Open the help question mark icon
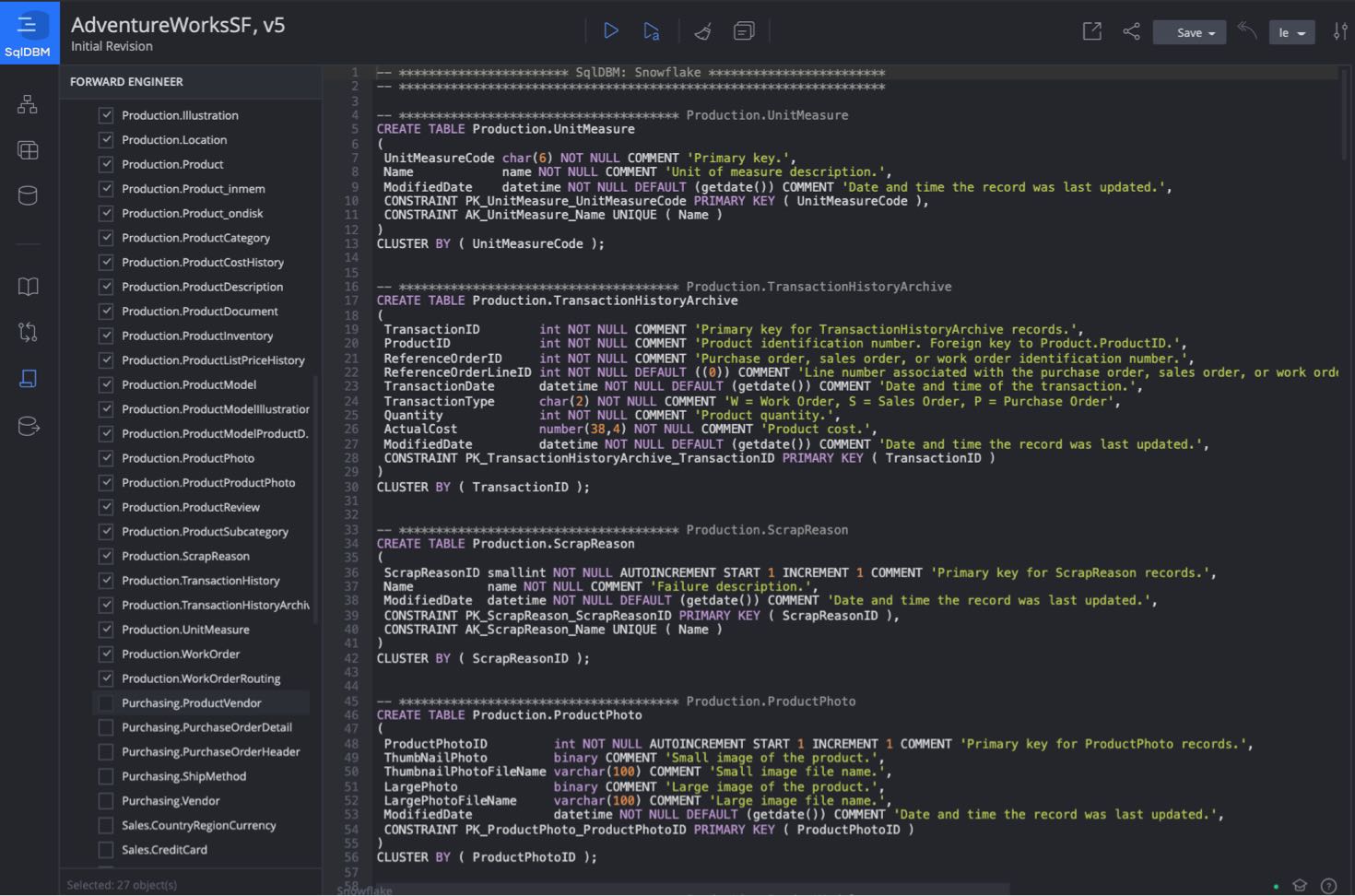Viewport: 1355px width, 896px height. point(1328,885)
